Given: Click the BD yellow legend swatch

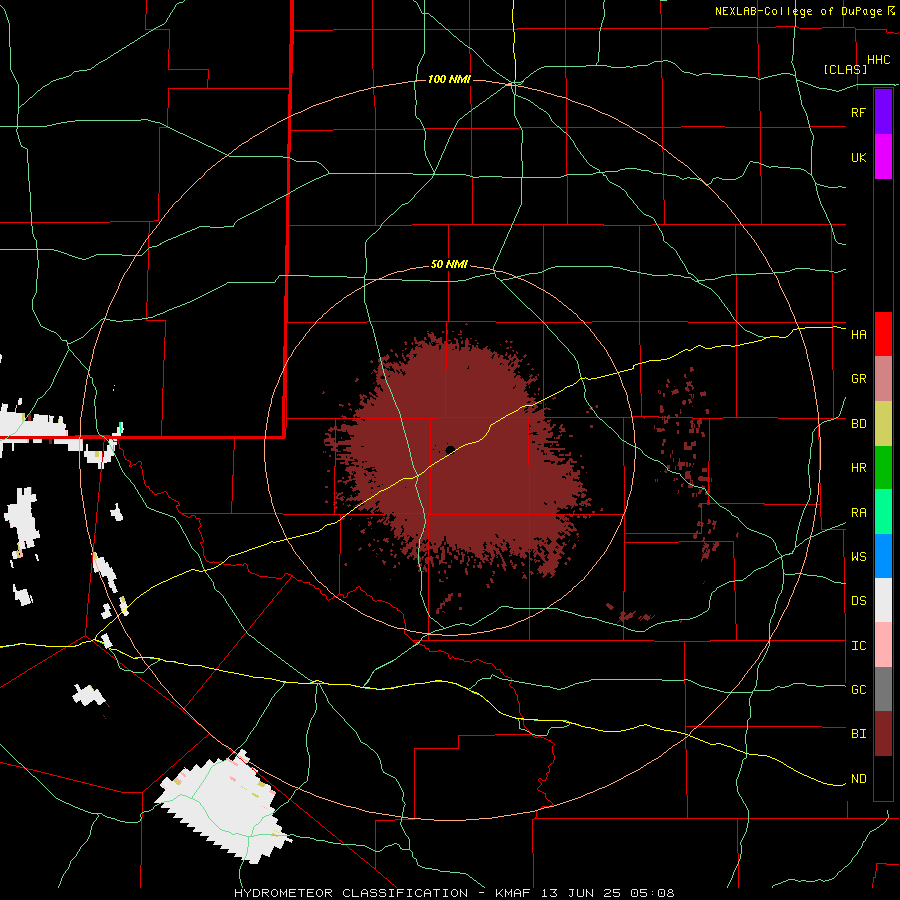Looking at the screenshot, I should [x=883, y=424].
